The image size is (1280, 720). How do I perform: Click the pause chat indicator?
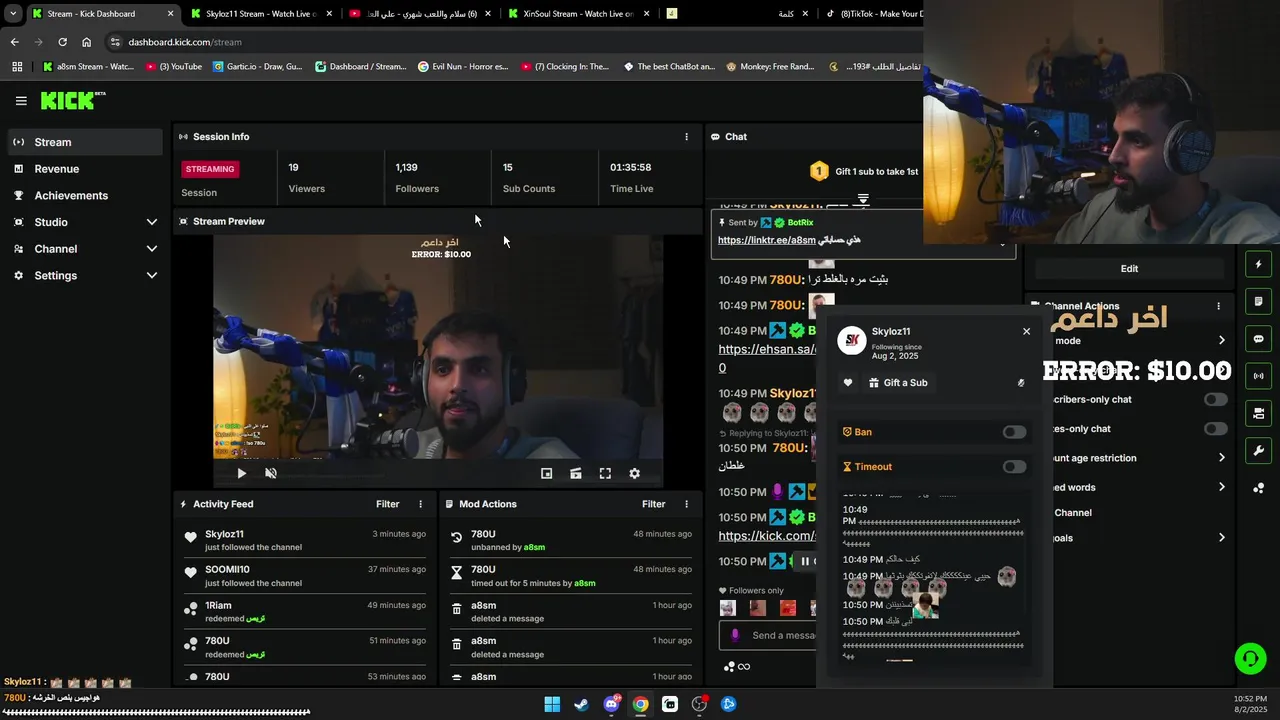point(805,562)
